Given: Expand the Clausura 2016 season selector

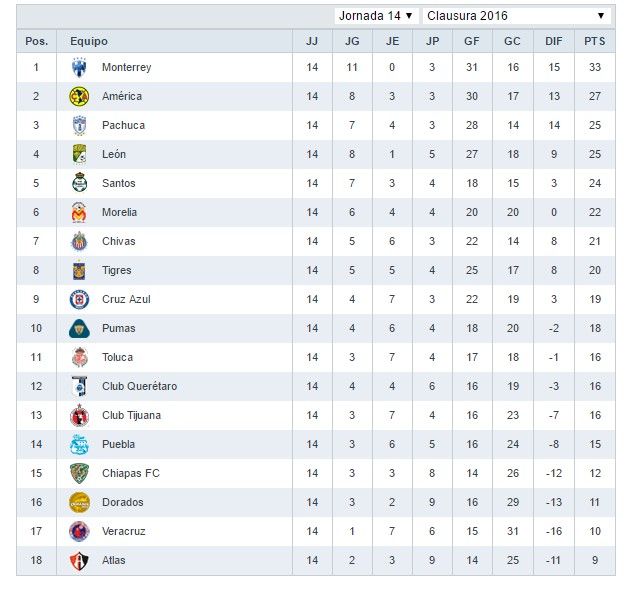Looking at the screenshot, I should (516, 16).
